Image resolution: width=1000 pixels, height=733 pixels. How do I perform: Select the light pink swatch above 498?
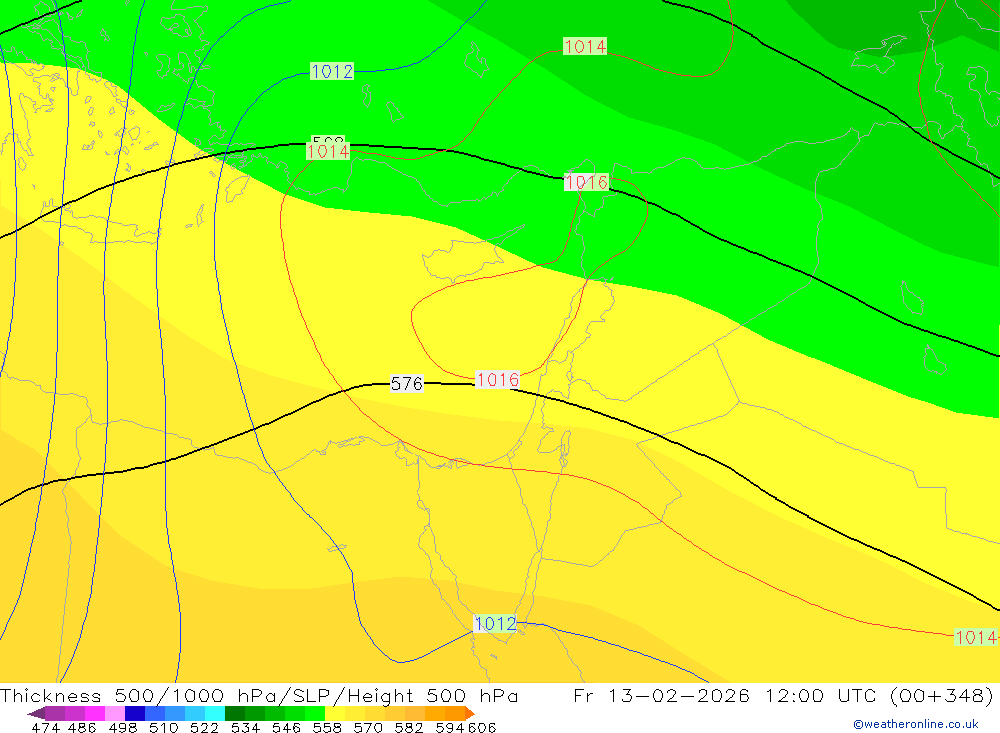(x=115, y=713)
